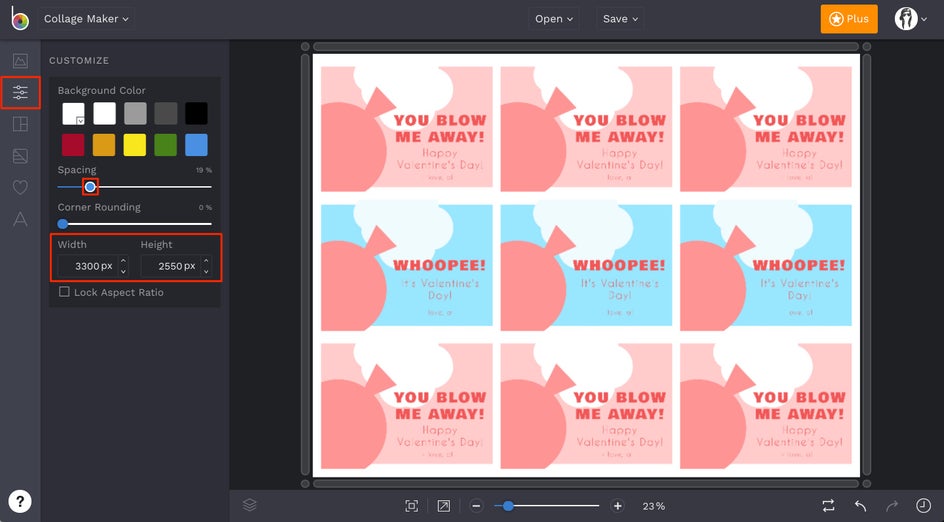Select the white background color swatch
The height and width of the screenshot is (522, 944).
tap(104, 113)
